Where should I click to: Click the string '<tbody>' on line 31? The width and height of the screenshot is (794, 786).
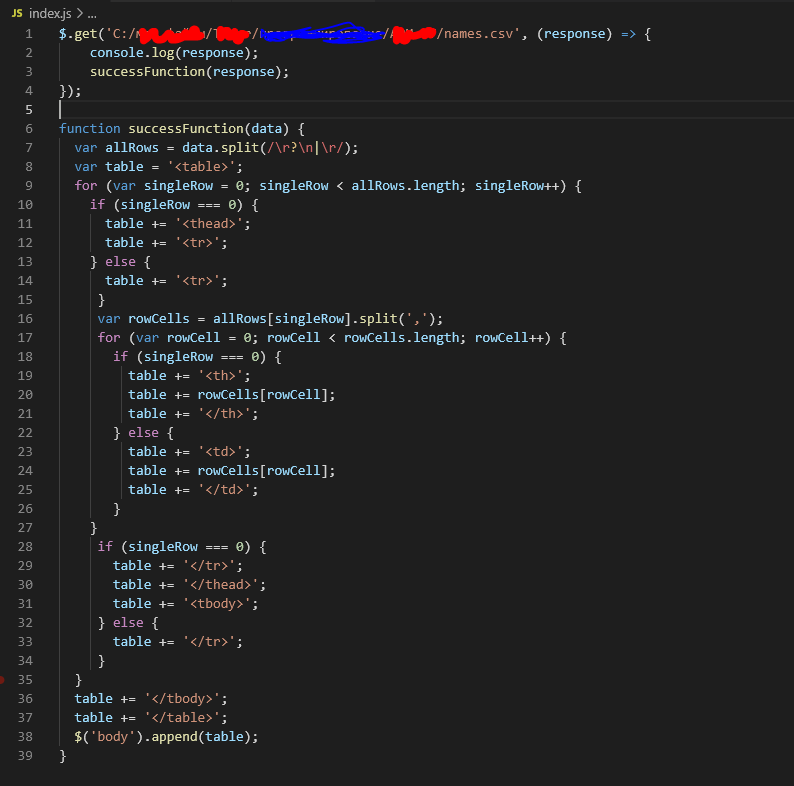click(x=216, y=604)
